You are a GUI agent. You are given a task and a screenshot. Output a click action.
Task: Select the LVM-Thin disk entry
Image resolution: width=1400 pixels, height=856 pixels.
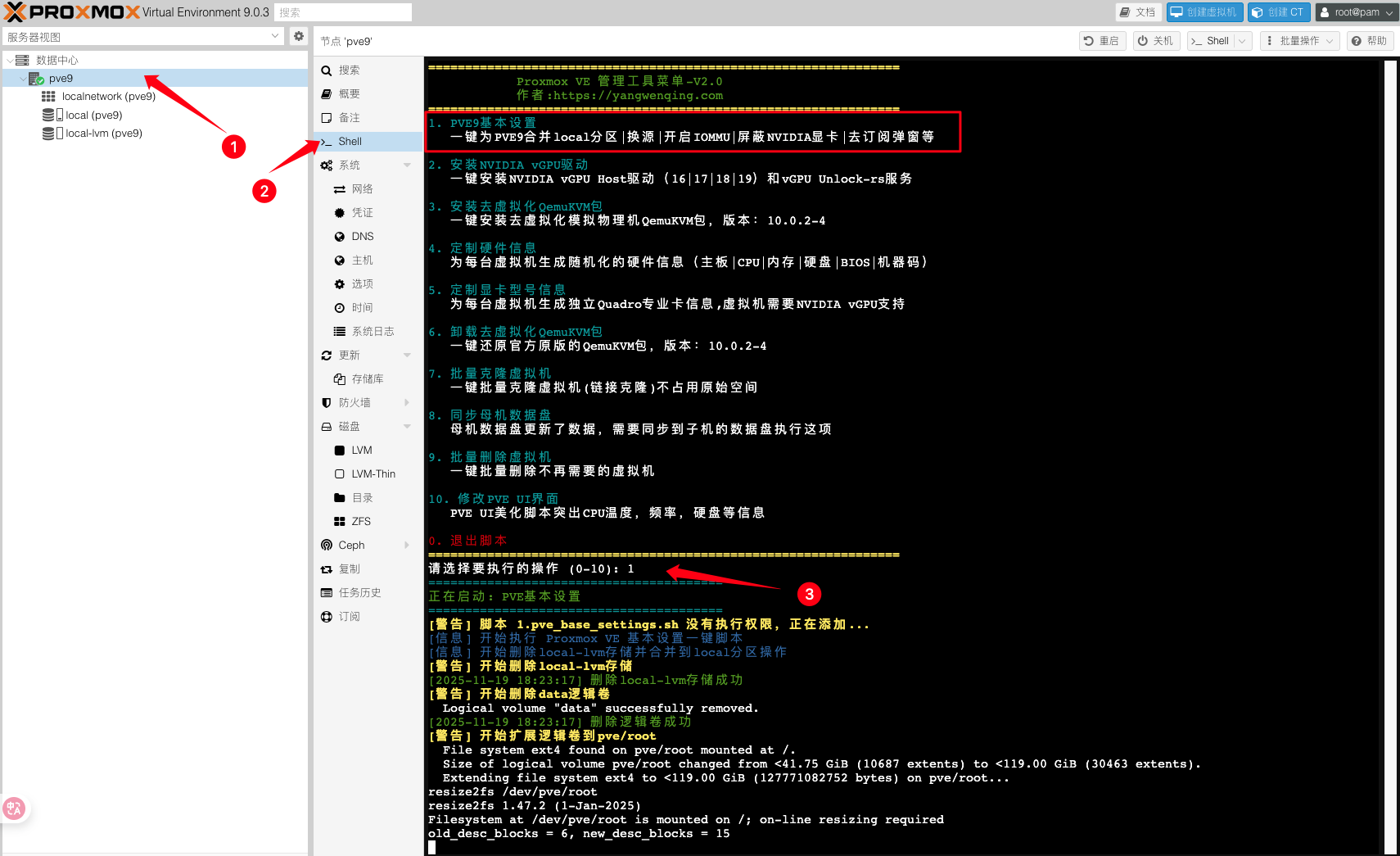coord(373,473)
